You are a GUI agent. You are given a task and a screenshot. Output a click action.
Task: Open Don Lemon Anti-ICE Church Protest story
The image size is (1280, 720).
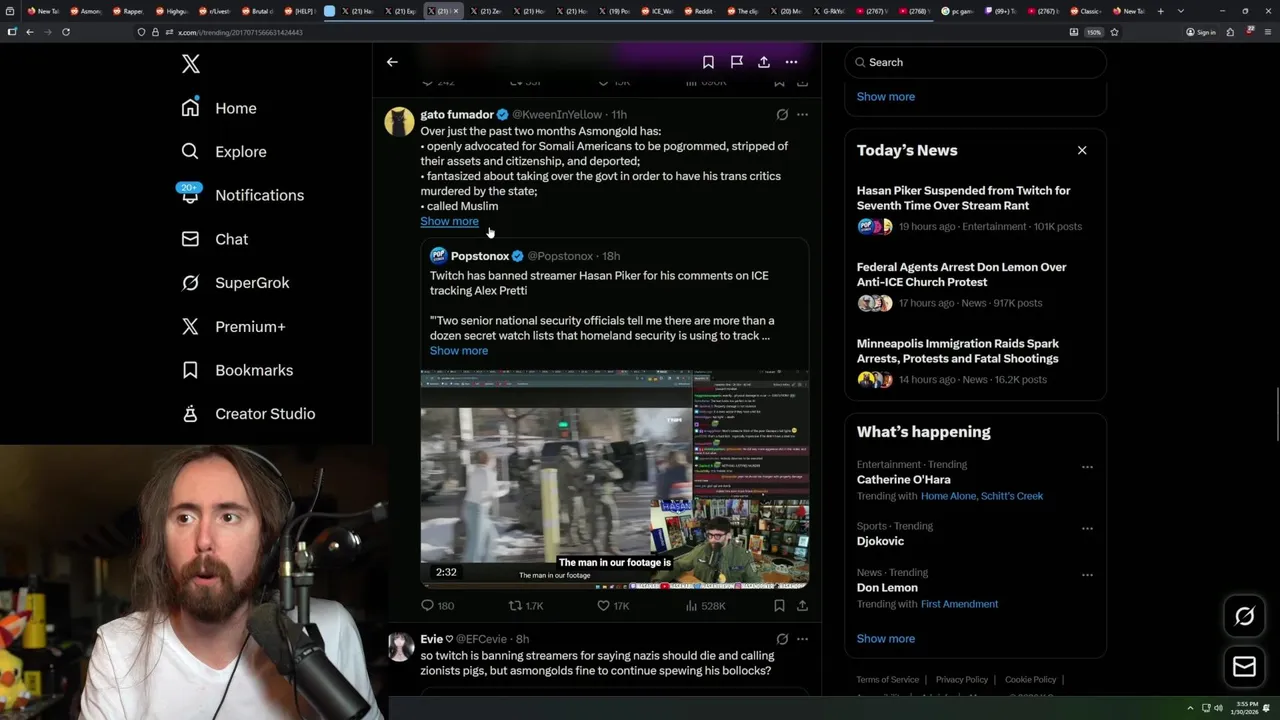[975, 285]
